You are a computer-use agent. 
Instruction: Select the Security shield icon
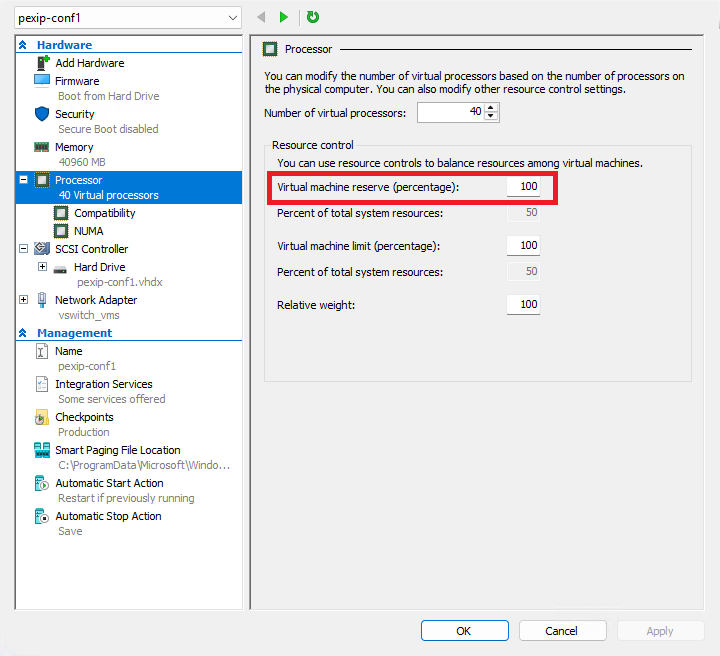pos(42,114)
